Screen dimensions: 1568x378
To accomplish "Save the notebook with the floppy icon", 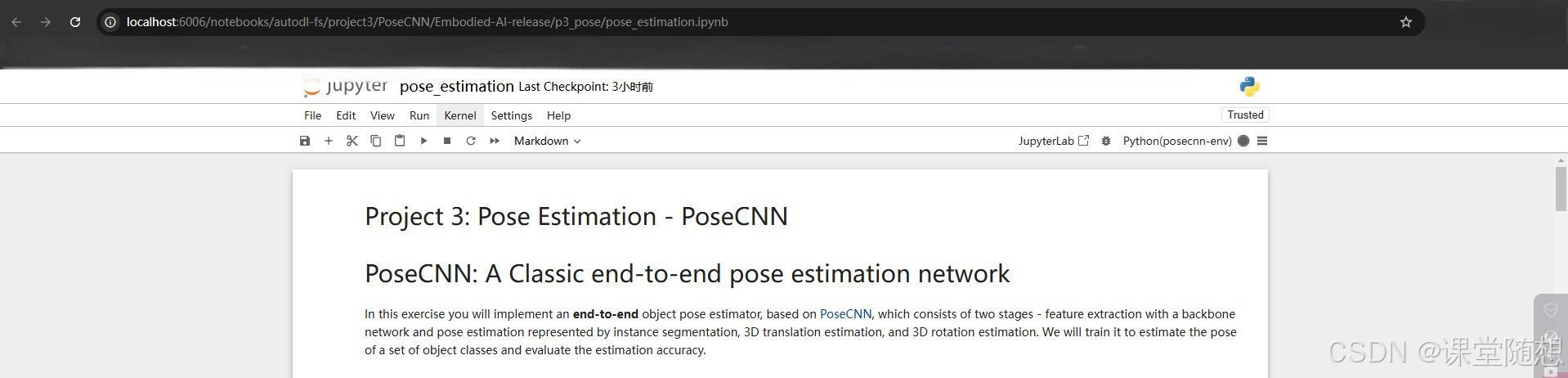I will (x=305, y=141).
